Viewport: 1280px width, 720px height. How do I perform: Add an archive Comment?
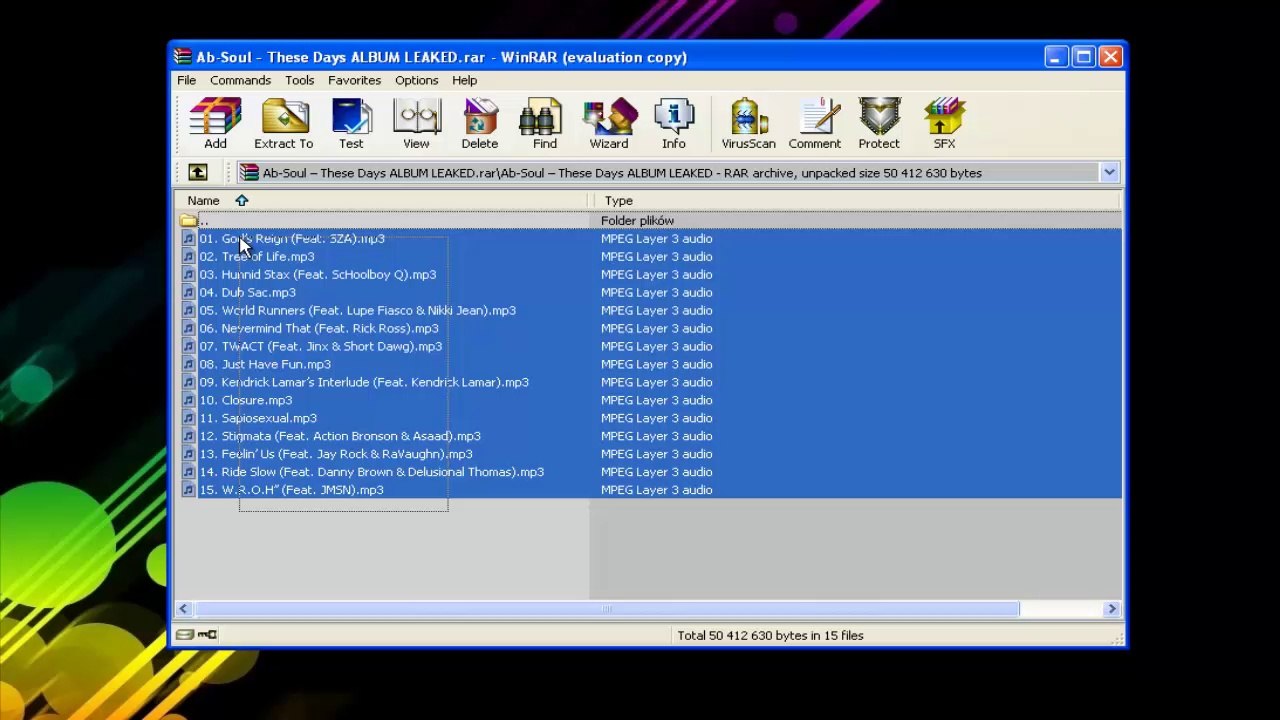[814, 124]
